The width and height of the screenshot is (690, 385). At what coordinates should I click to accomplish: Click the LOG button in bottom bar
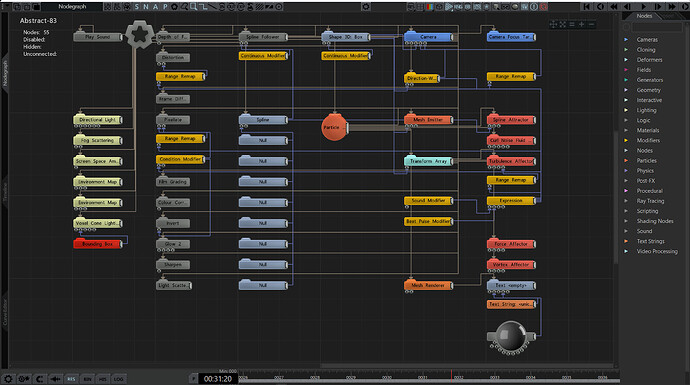coord(118,379)
